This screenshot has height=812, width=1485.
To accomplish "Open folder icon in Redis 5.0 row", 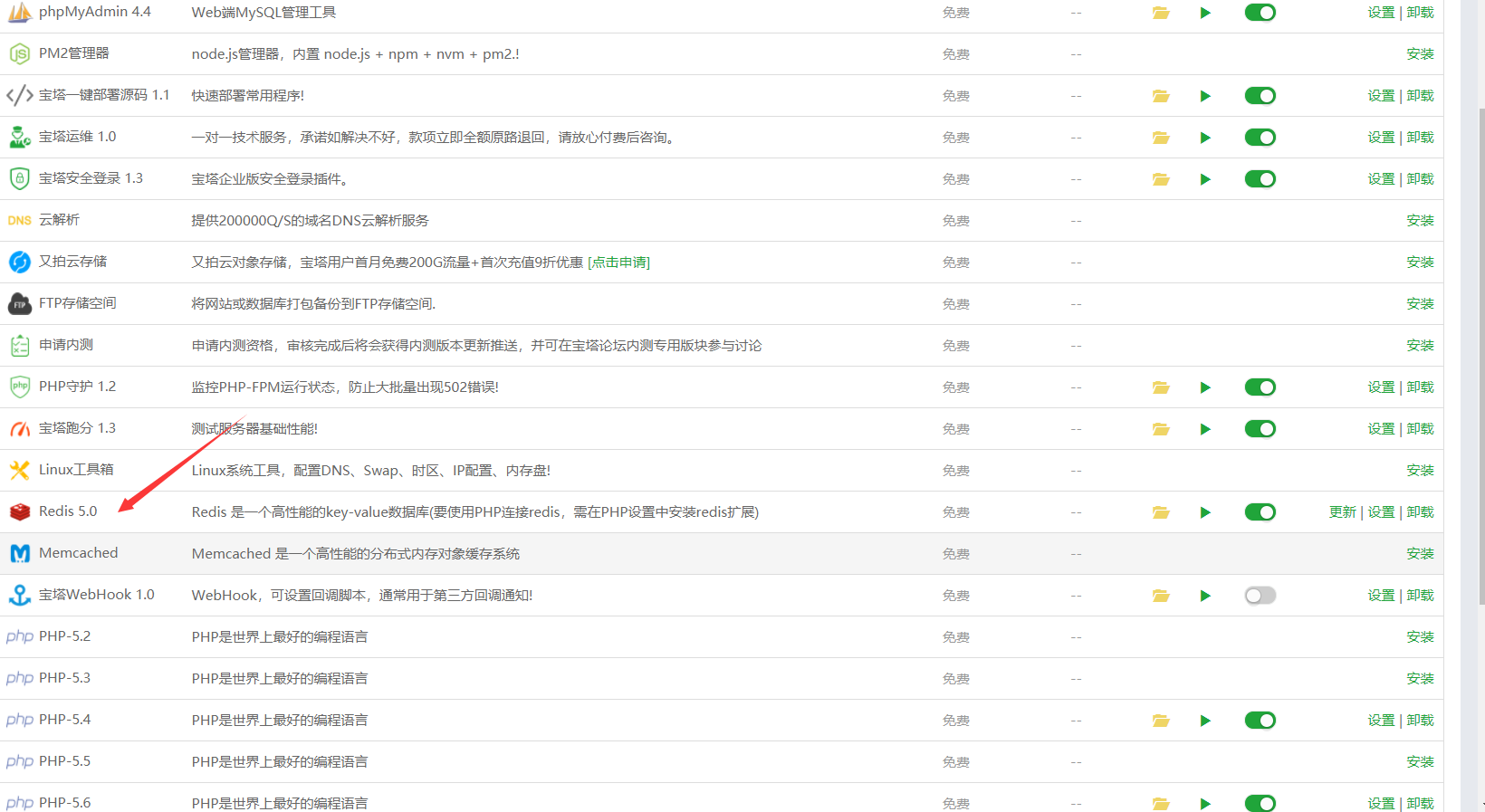I will 1161,512.
